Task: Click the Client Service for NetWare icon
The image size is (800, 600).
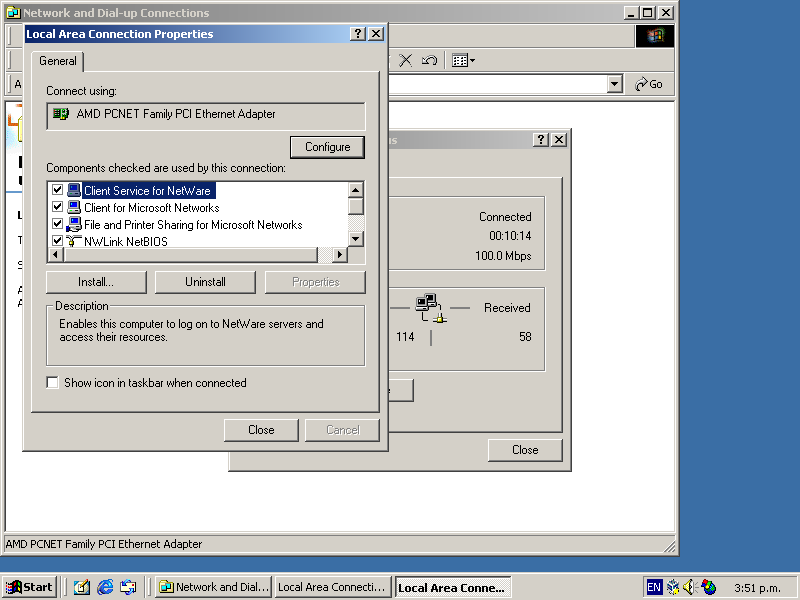Action: click(x=74, y=190)
